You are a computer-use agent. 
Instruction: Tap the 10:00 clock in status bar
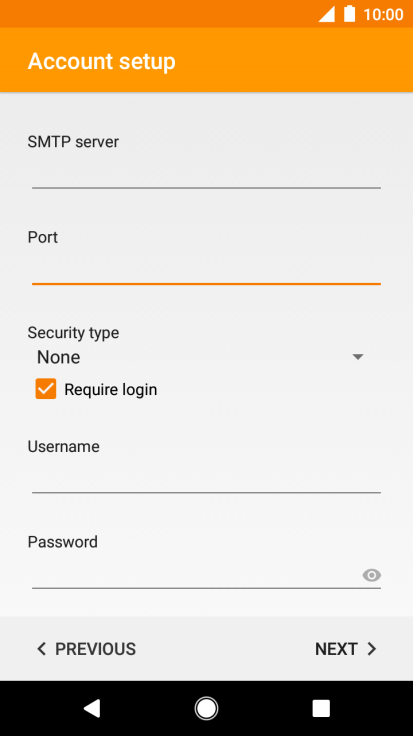pos(383,15)
